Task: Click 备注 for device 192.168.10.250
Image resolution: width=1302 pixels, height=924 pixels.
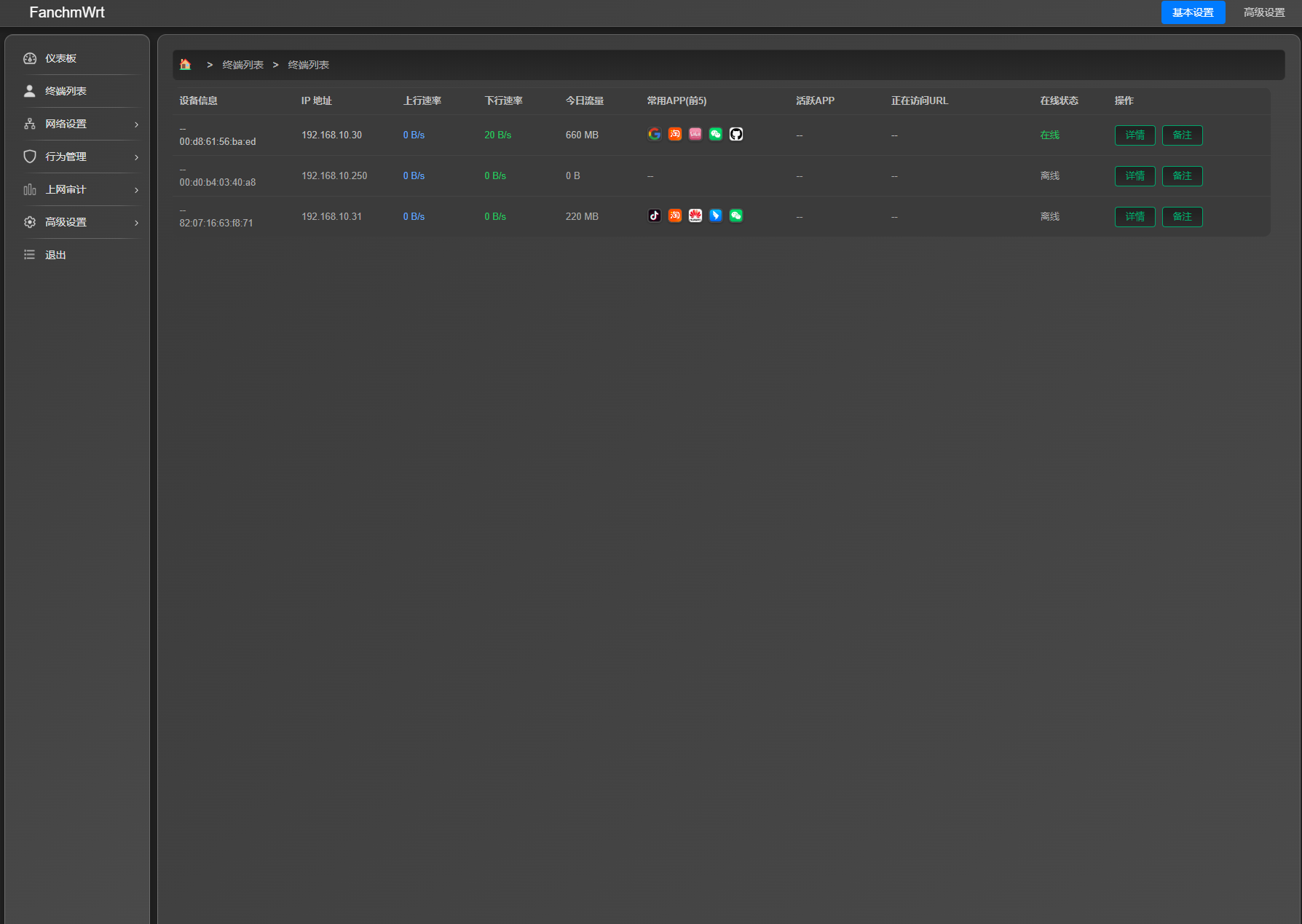Action: (x=1182, y=176)
